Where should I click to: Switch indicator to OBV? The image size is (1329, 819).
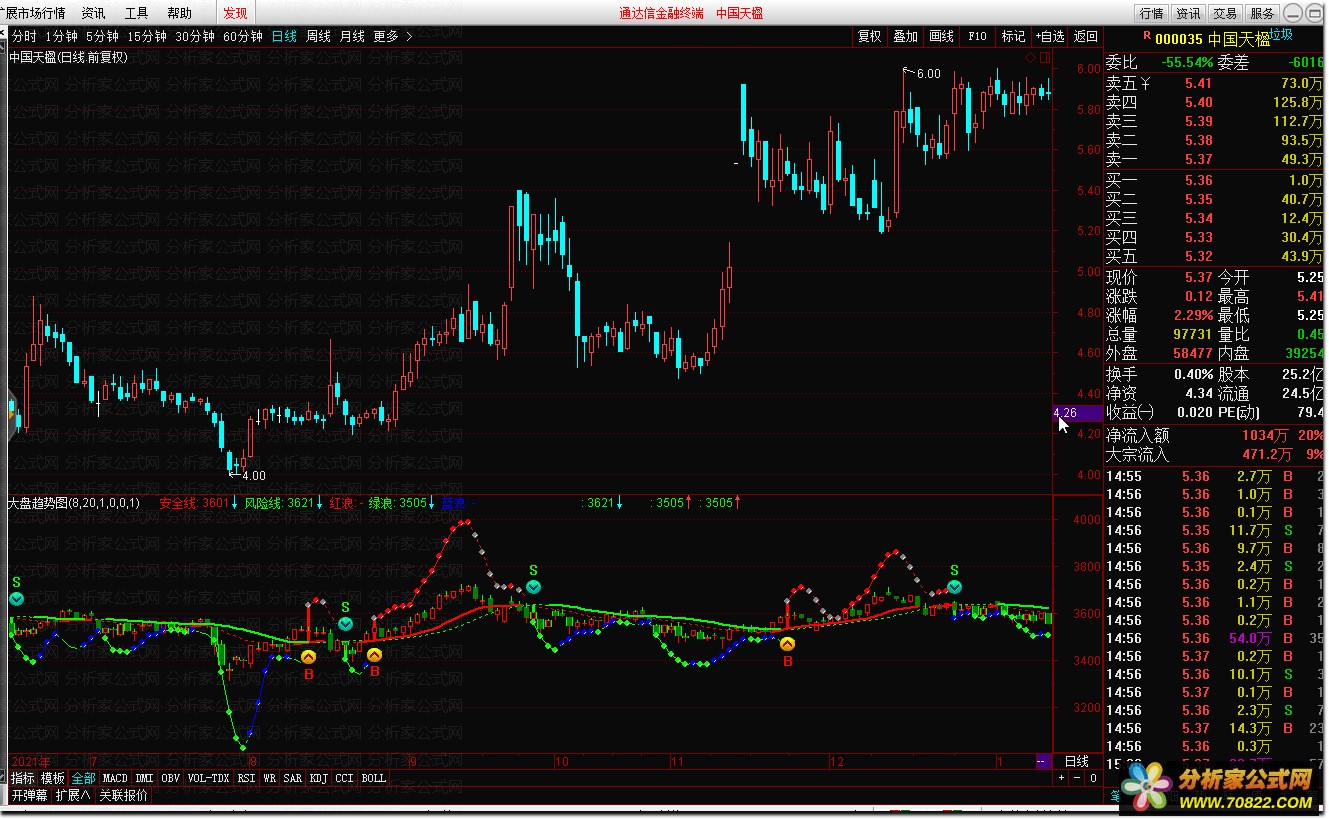[x=171, y=778]
